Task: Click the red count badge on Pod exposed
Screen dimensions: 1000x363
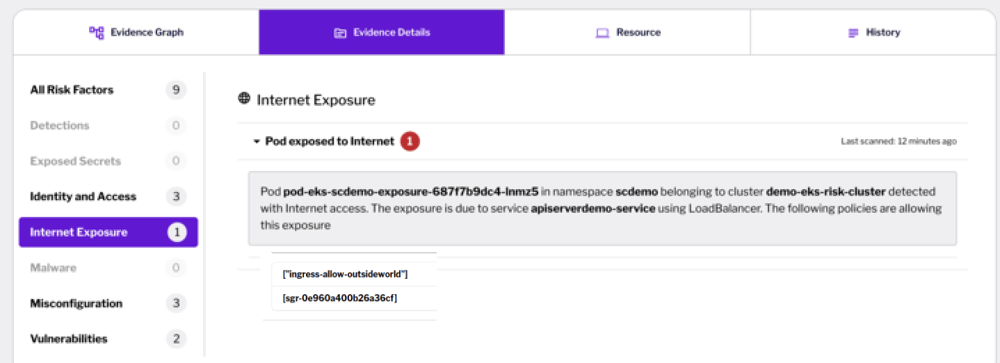Action: tap(410, 142)
